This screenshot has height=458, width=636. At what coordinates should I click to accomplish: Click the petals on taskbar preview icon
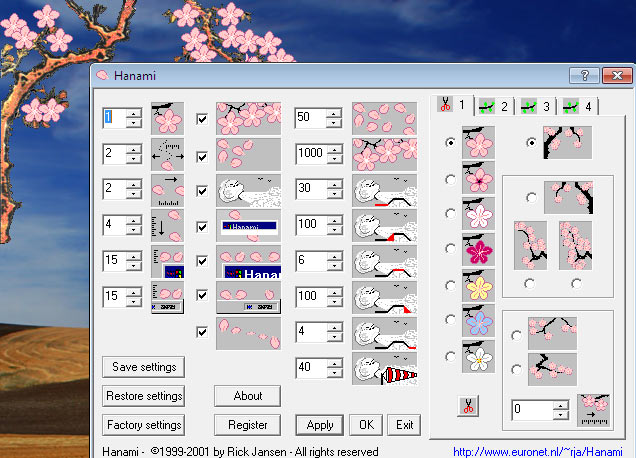pyautogui.click(x=248, y=297)
